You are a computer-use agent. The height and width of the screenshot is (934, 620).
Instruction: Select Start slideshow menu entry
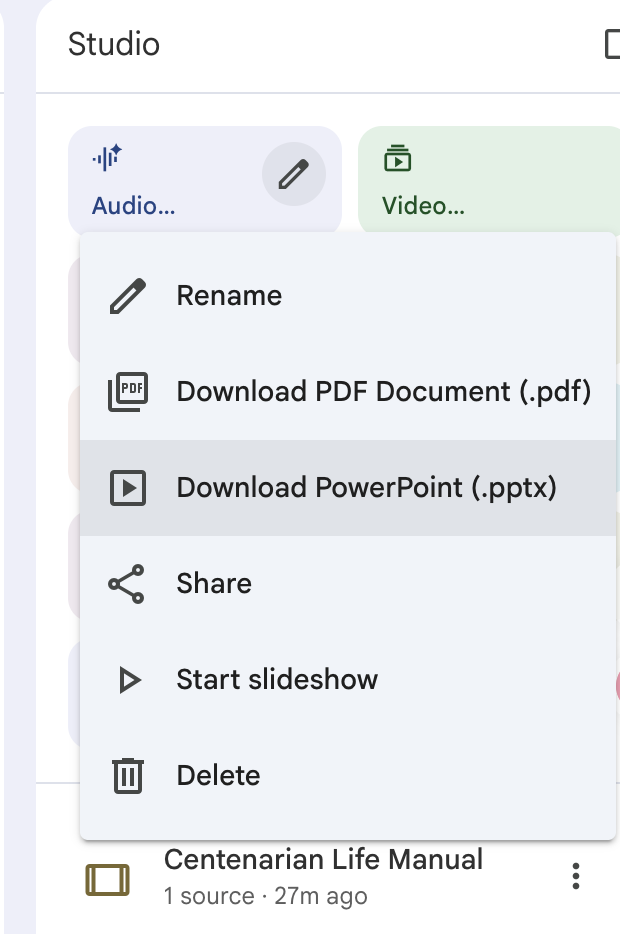tap(277, 680)
